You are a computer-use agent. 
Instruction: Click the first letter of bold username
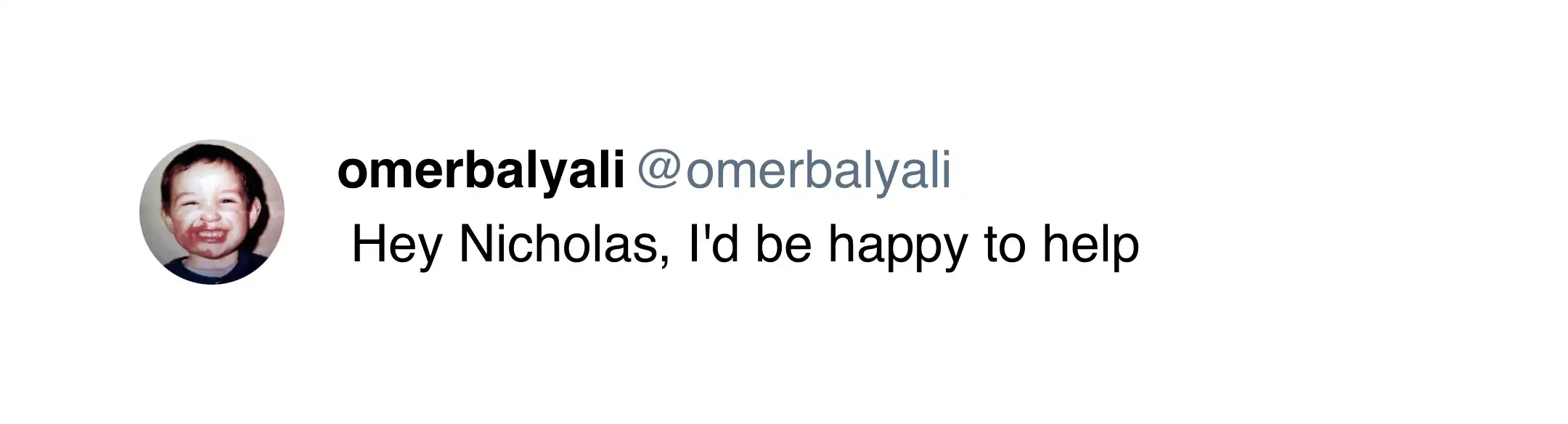351,174
